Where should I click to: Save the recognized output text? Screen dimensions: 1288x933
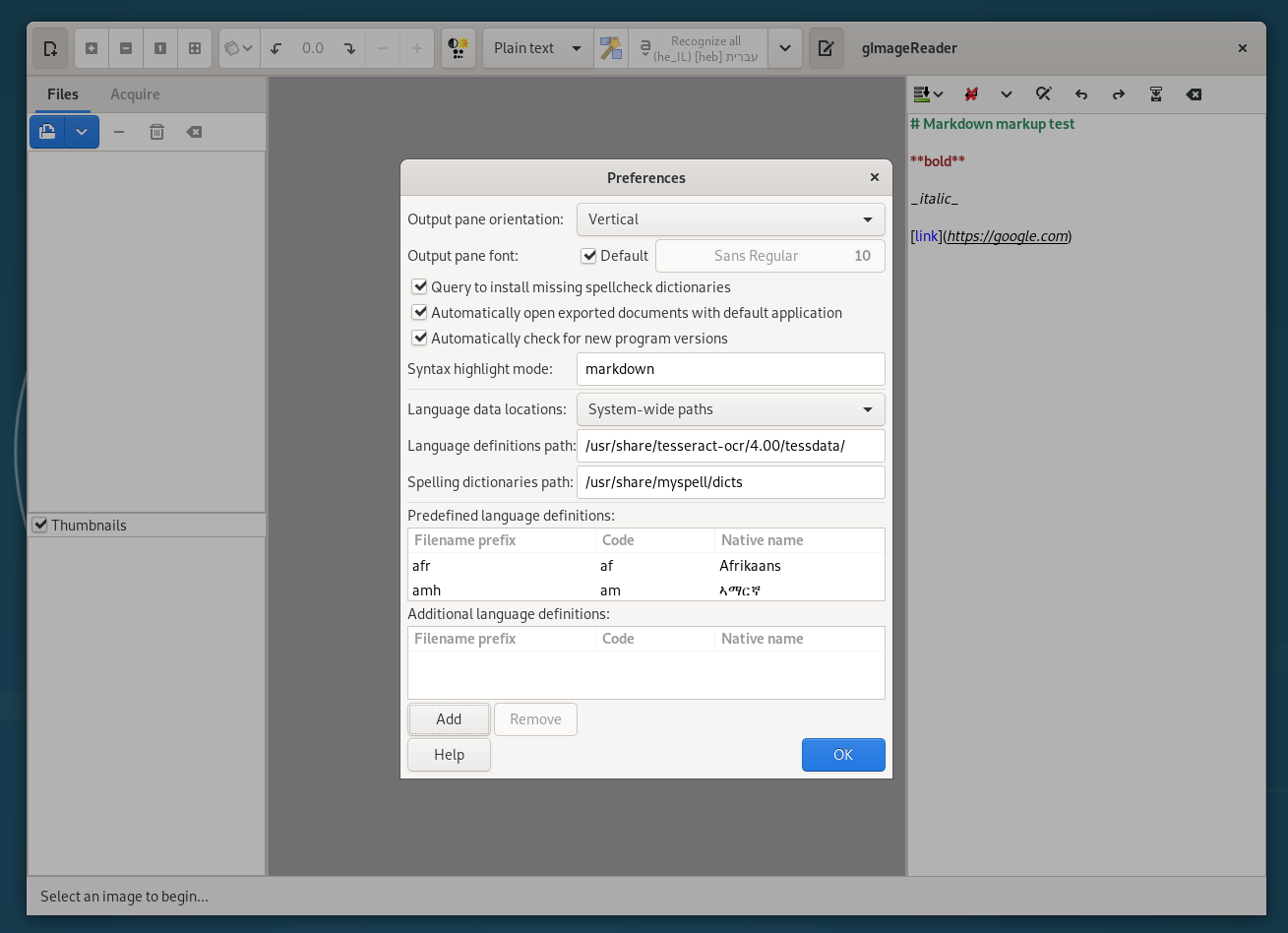[1156, 94]
